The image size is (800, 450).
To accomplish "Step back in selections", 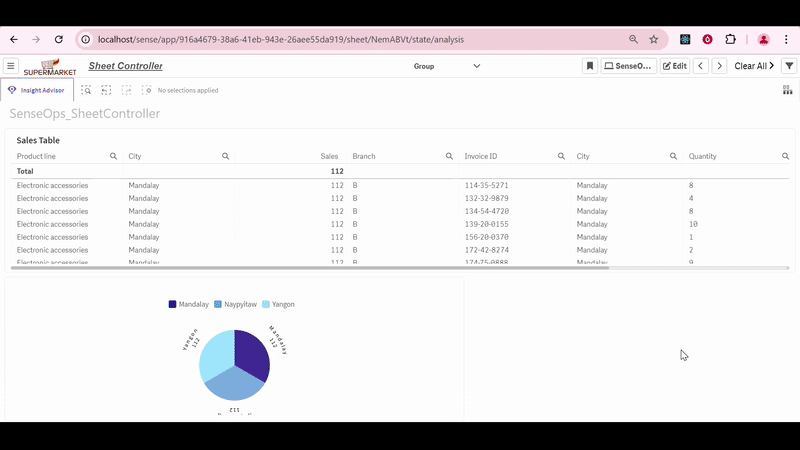I will [x=106, y=90].
